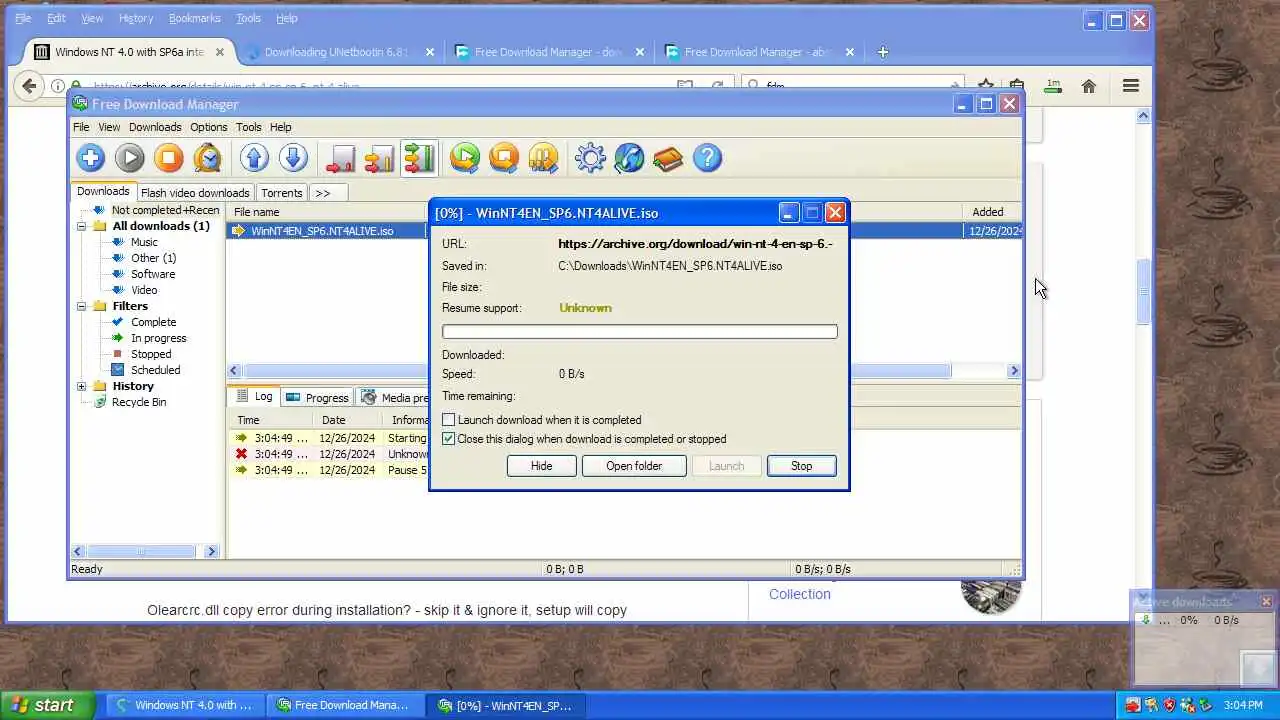Click the Stop button in the dialog
This screenshot has width=1280, height=720.
[801, 466]
